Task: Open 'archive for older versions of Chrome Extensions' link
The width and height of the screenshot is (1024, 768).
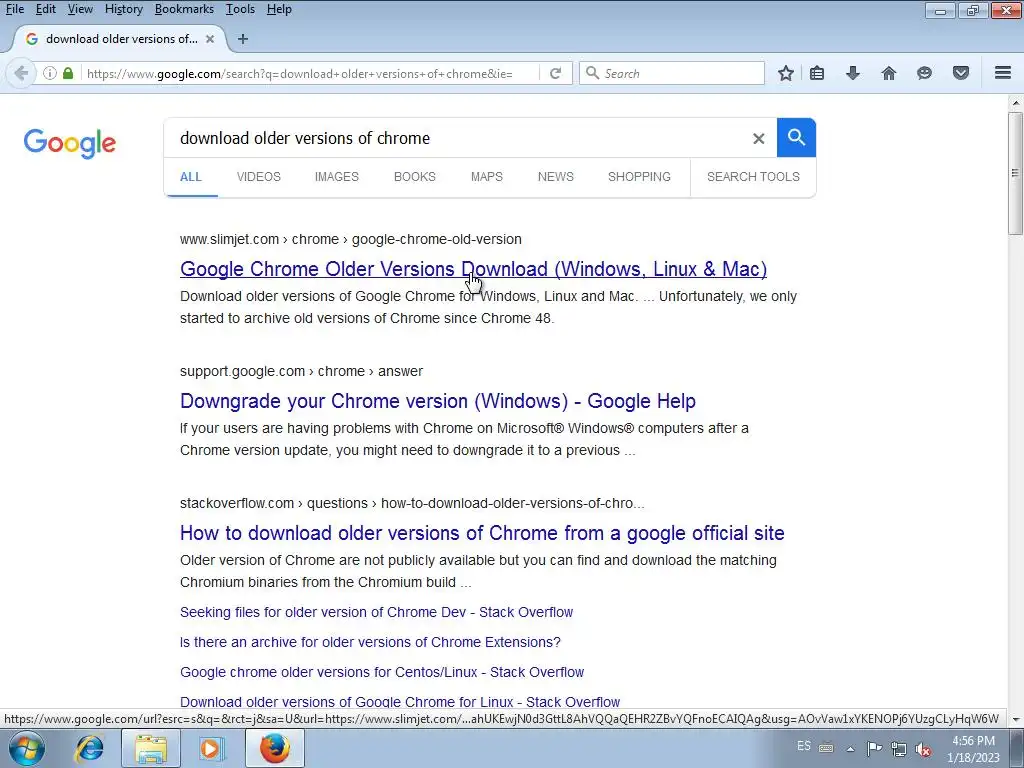Action: tap(370, 643)
